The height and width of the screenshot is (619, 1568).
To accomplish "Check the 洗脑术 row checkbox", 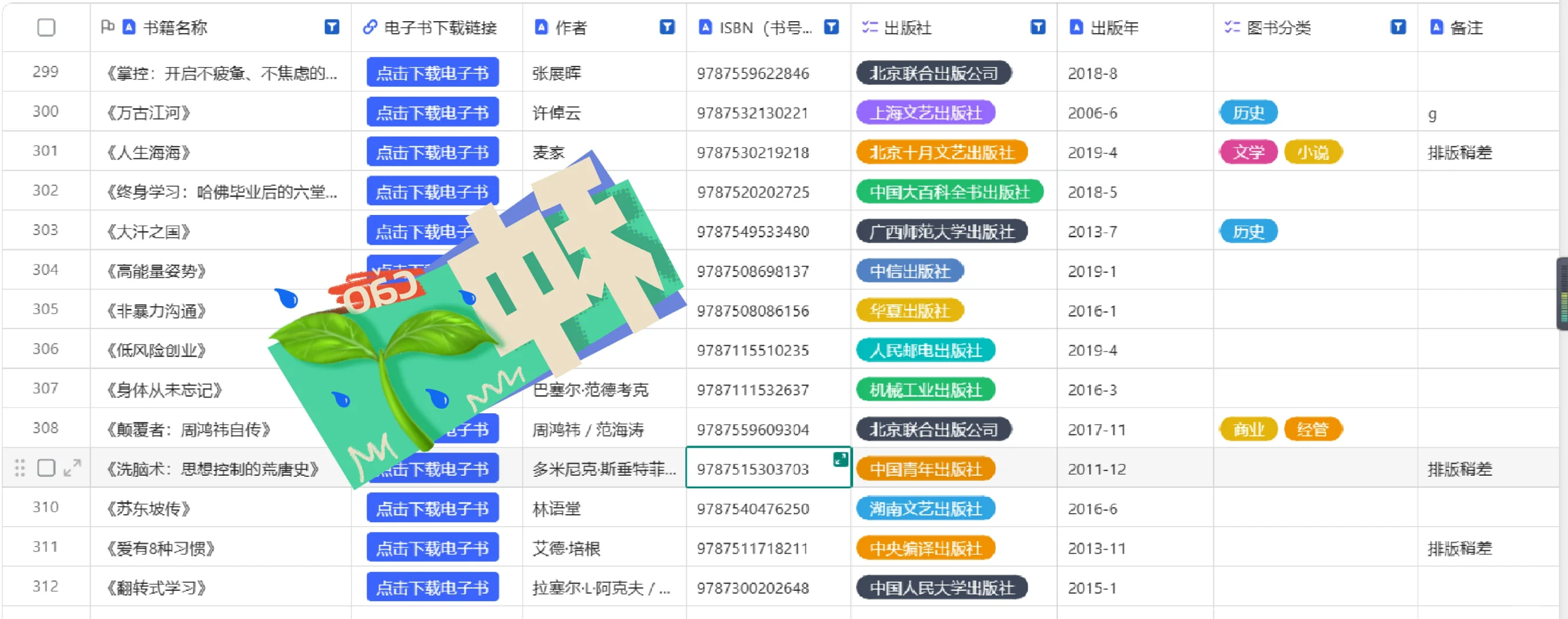I will pyautogui.click(x=46, y=468).
